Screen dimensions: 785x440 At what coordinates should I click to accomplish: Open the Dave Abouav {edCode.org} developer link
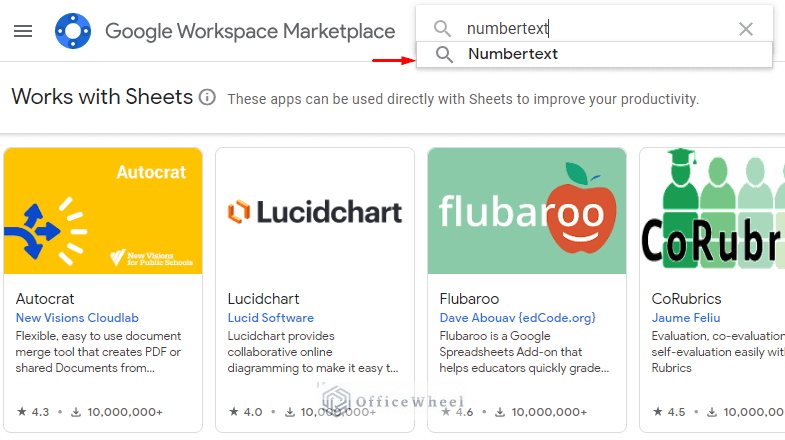518,318
